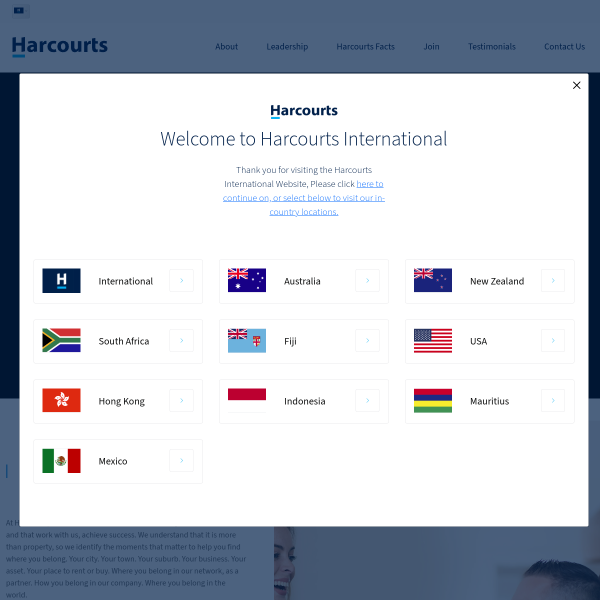Open Hong Kong via its arrow chevron

181,400
